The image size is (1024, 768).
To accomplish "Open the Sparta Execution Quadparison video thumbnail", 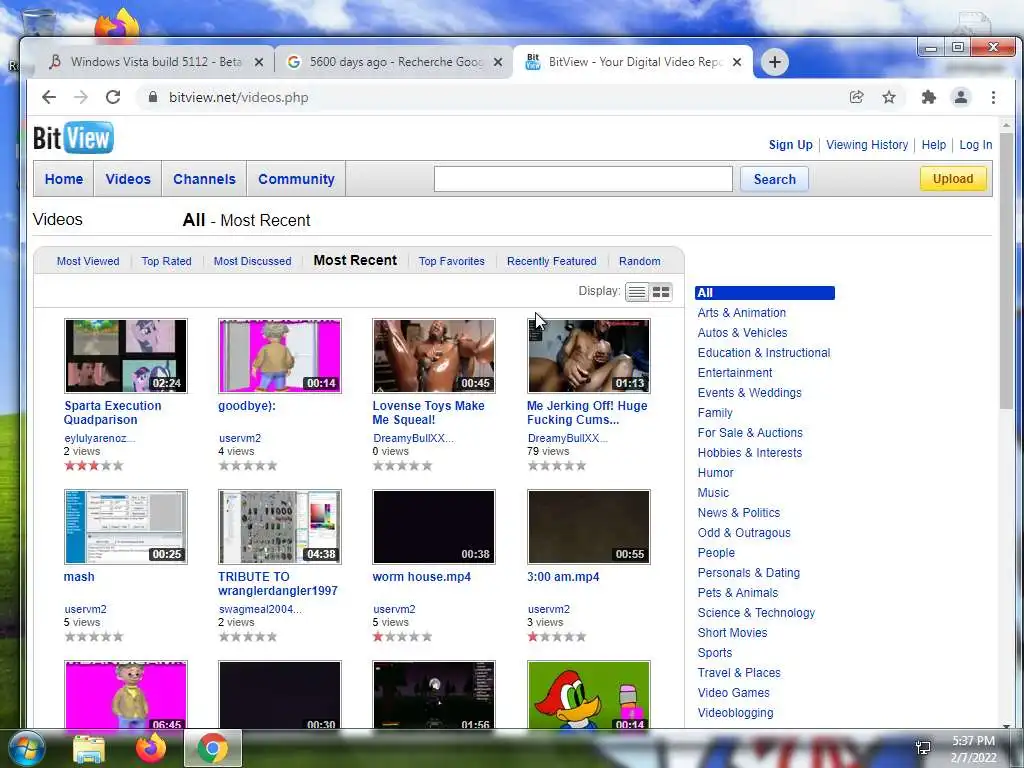I will [126, 356].
